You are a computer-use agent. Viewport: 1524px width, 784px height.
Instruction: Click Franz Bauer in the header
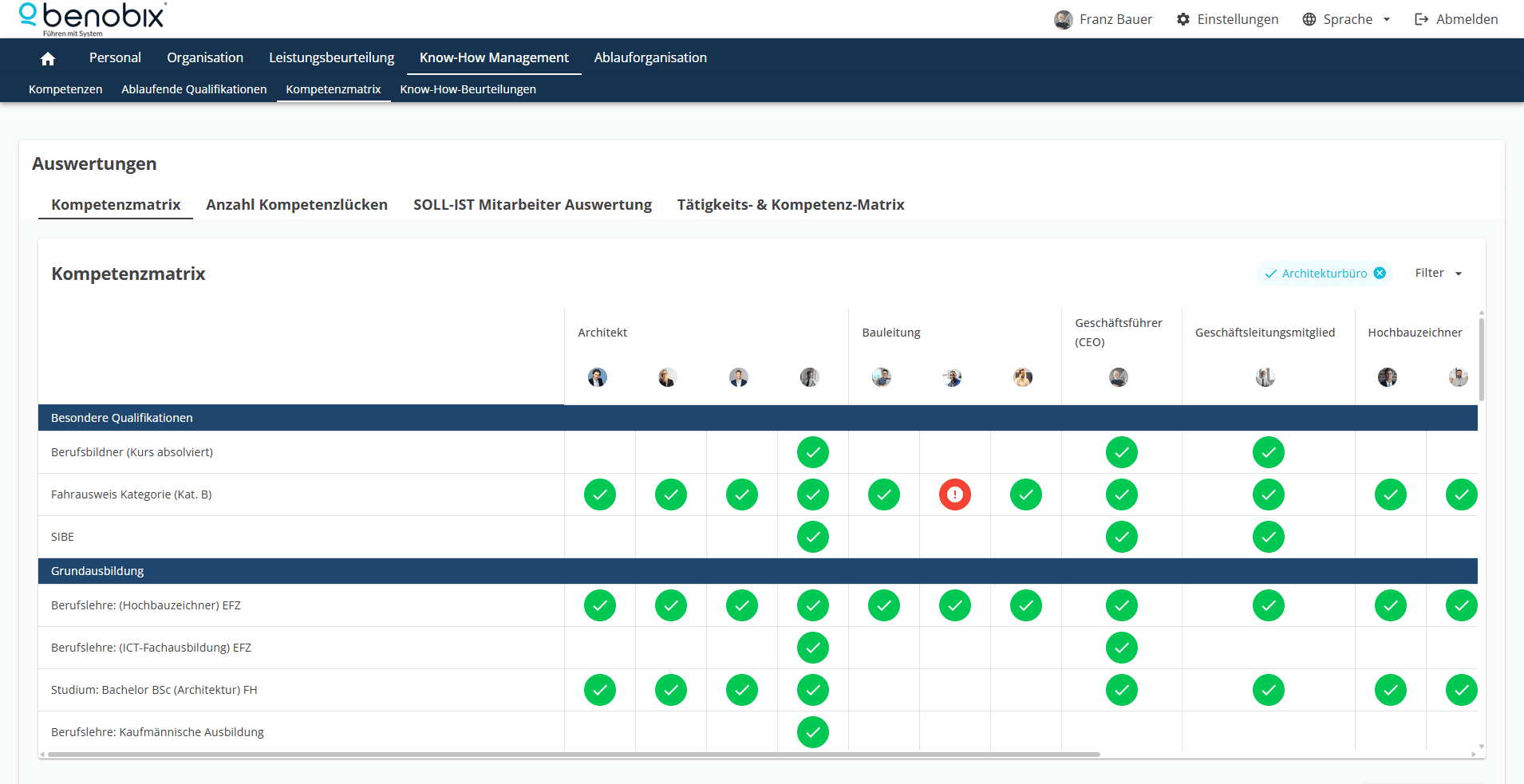(1115, 18)
